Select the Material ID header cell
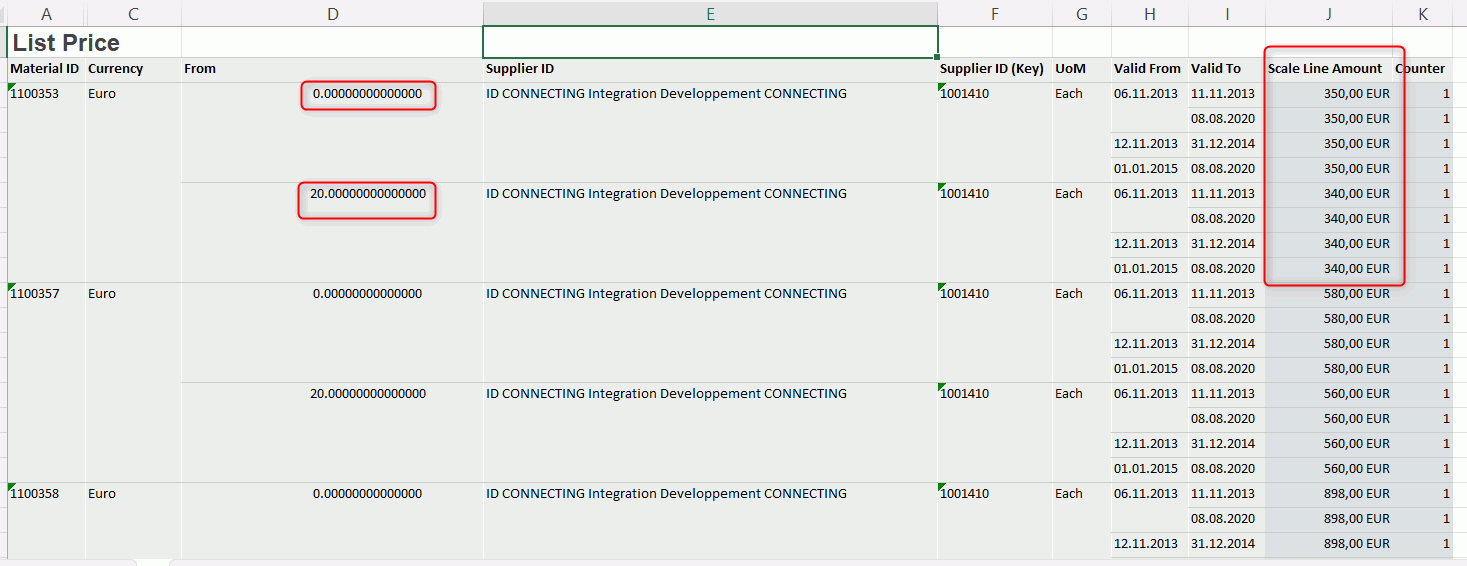1467x566 pixels. click(x=45, y=69)
